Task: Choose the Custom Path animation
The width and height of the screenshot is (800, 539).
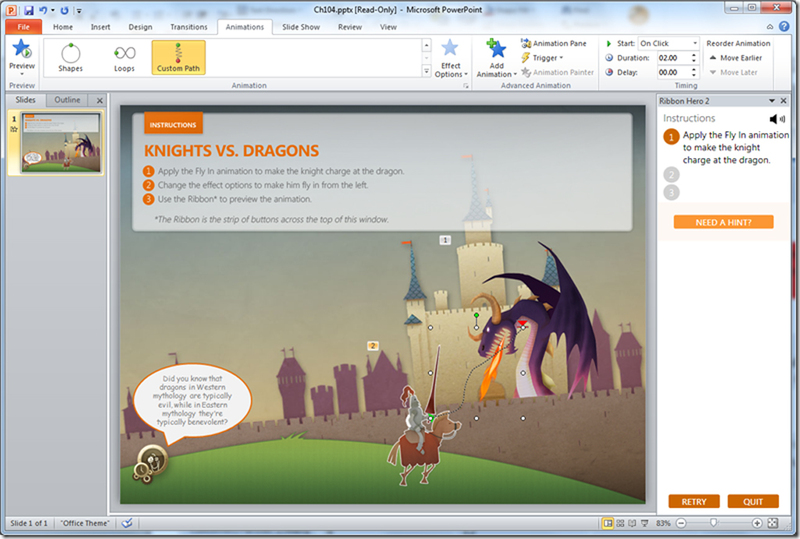Action: 179,58
